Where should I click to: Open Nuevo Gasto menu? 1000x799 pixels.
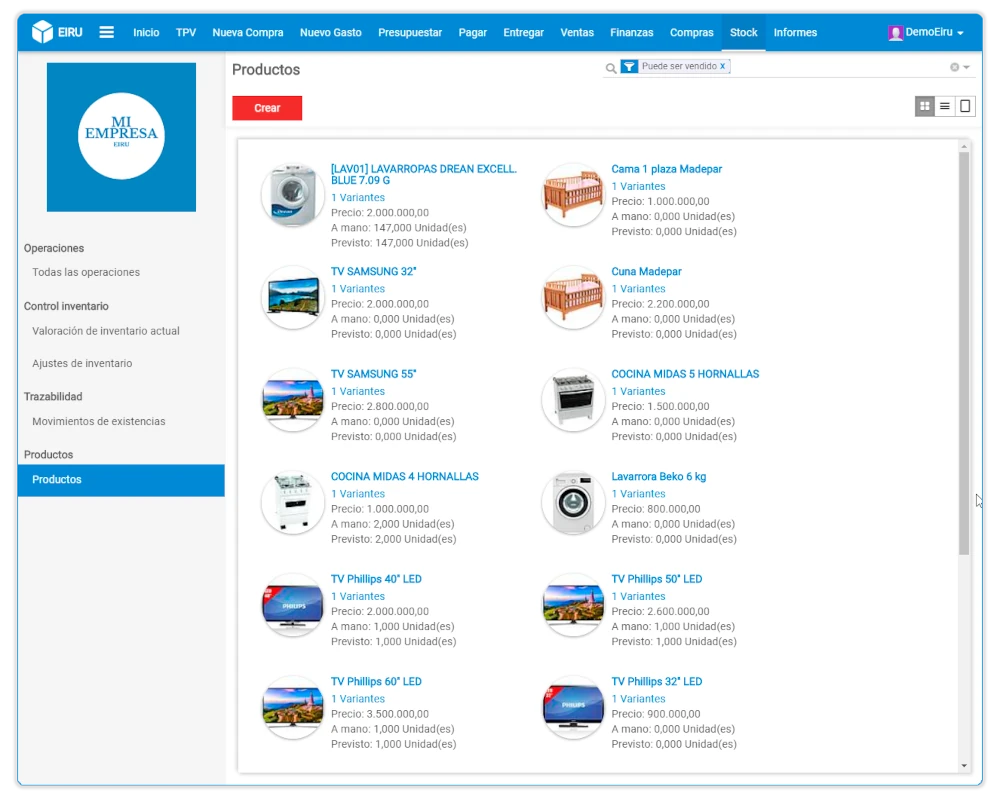click(330, 33)
